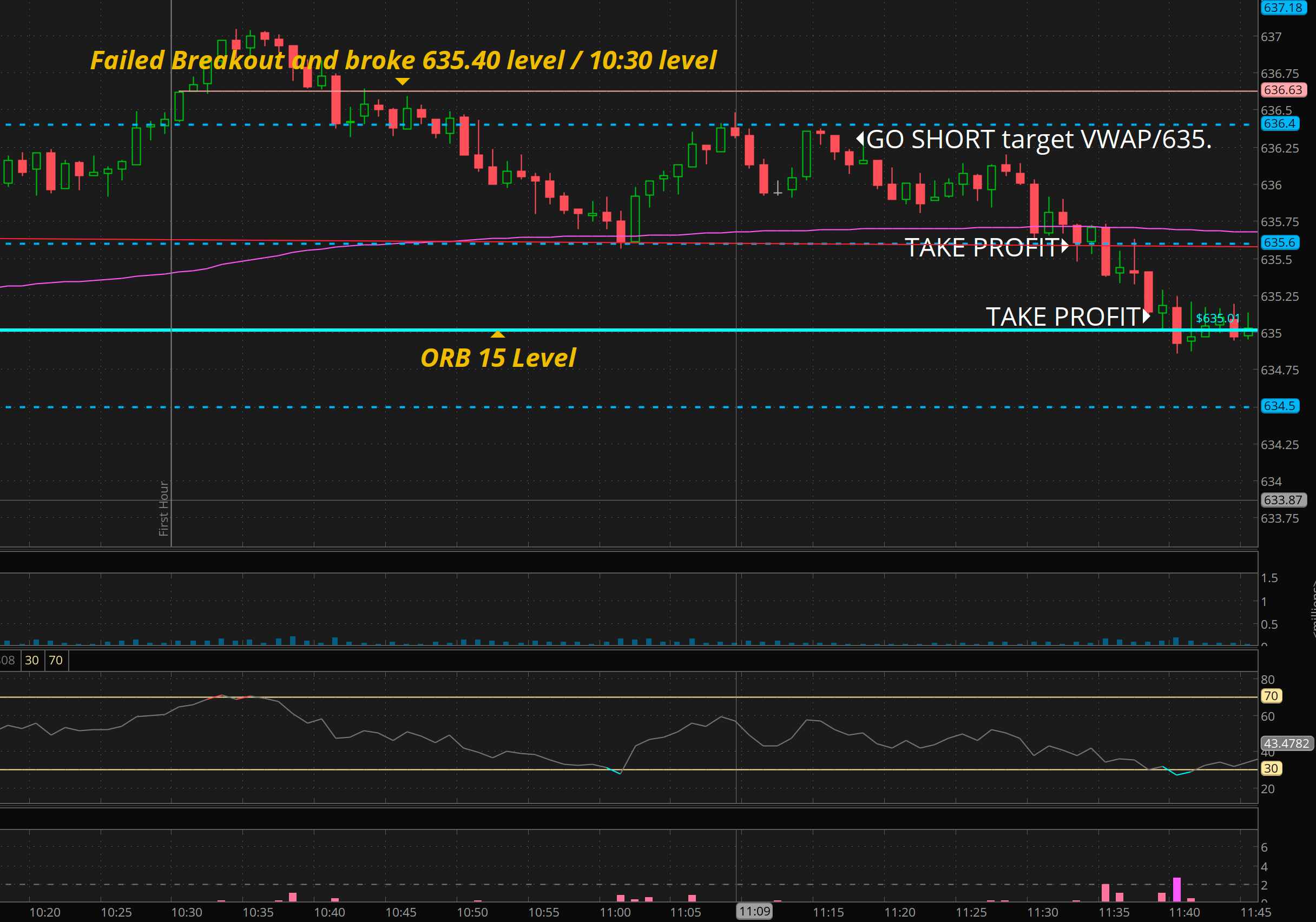This screenshot has width=1316, height=922.
Task: Click the 43.4782 RSI value label
Action: point(1286,743)
